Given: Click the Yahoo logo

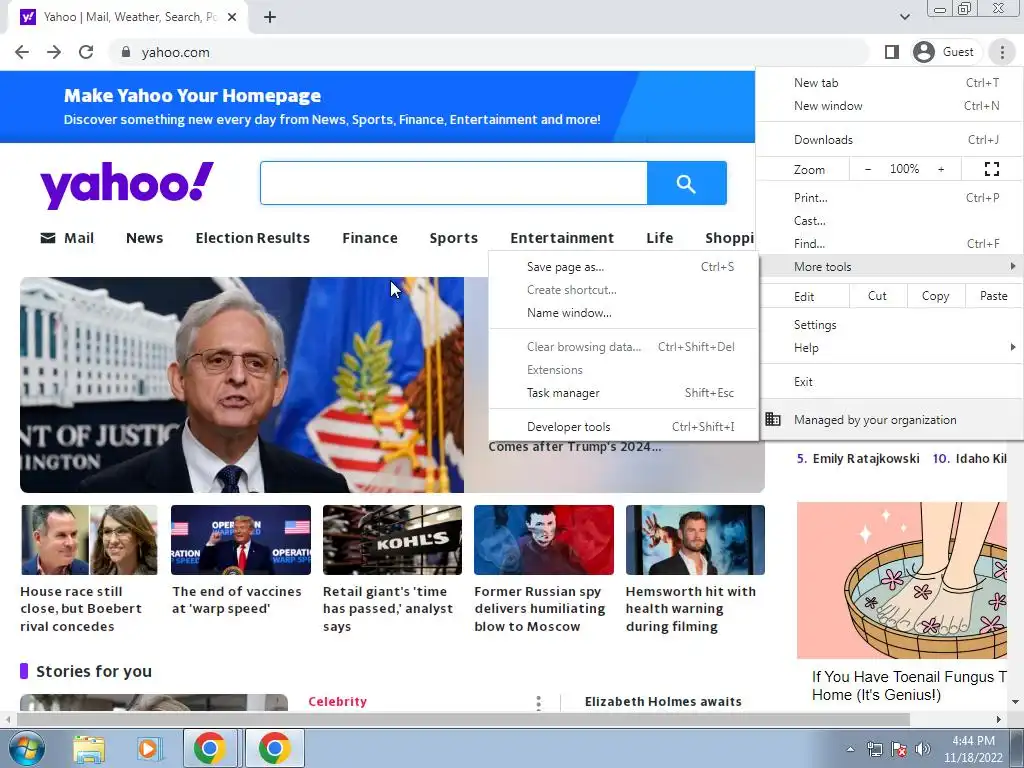Looking at the screenshot, I should point(127,185).
